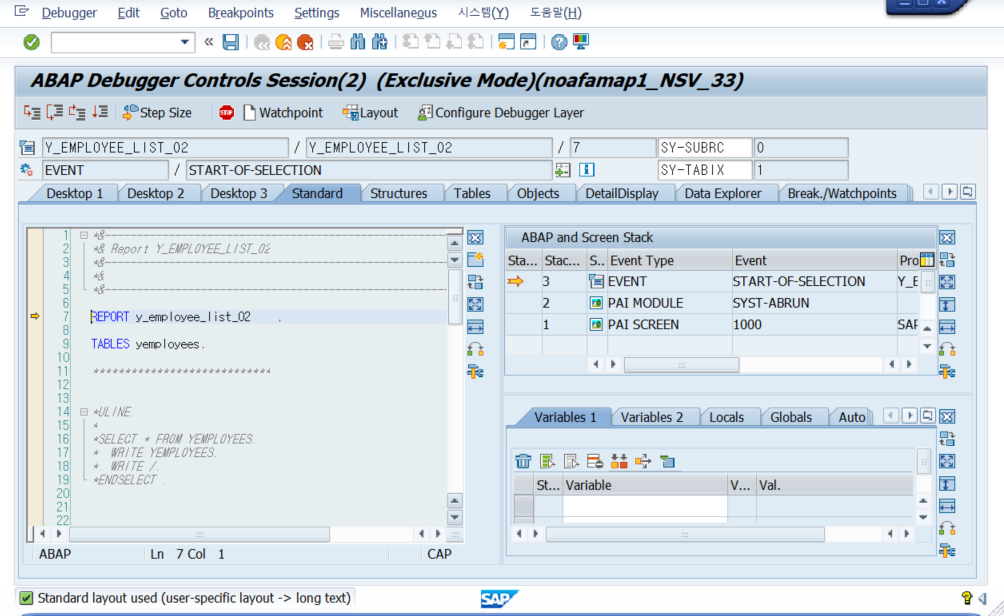Open the Goto menu
Screen dimensions: 1004x616
point(174,13)
